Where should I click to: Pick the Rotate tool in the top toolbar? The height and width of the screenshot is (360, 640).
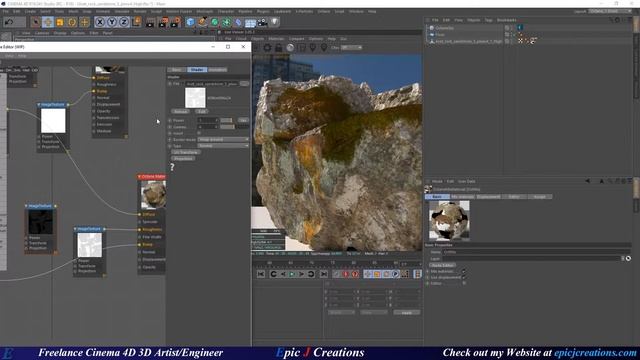(x=72, y=22)
